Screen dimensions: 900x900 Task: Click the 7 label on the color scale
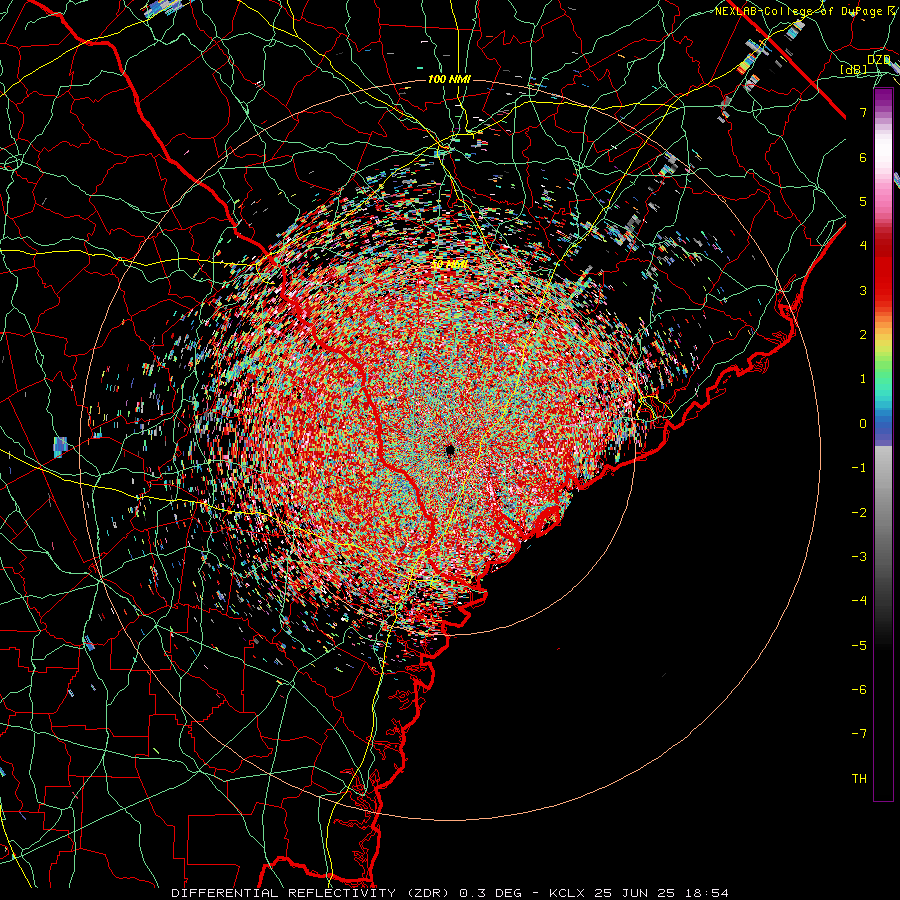point(863,112)
